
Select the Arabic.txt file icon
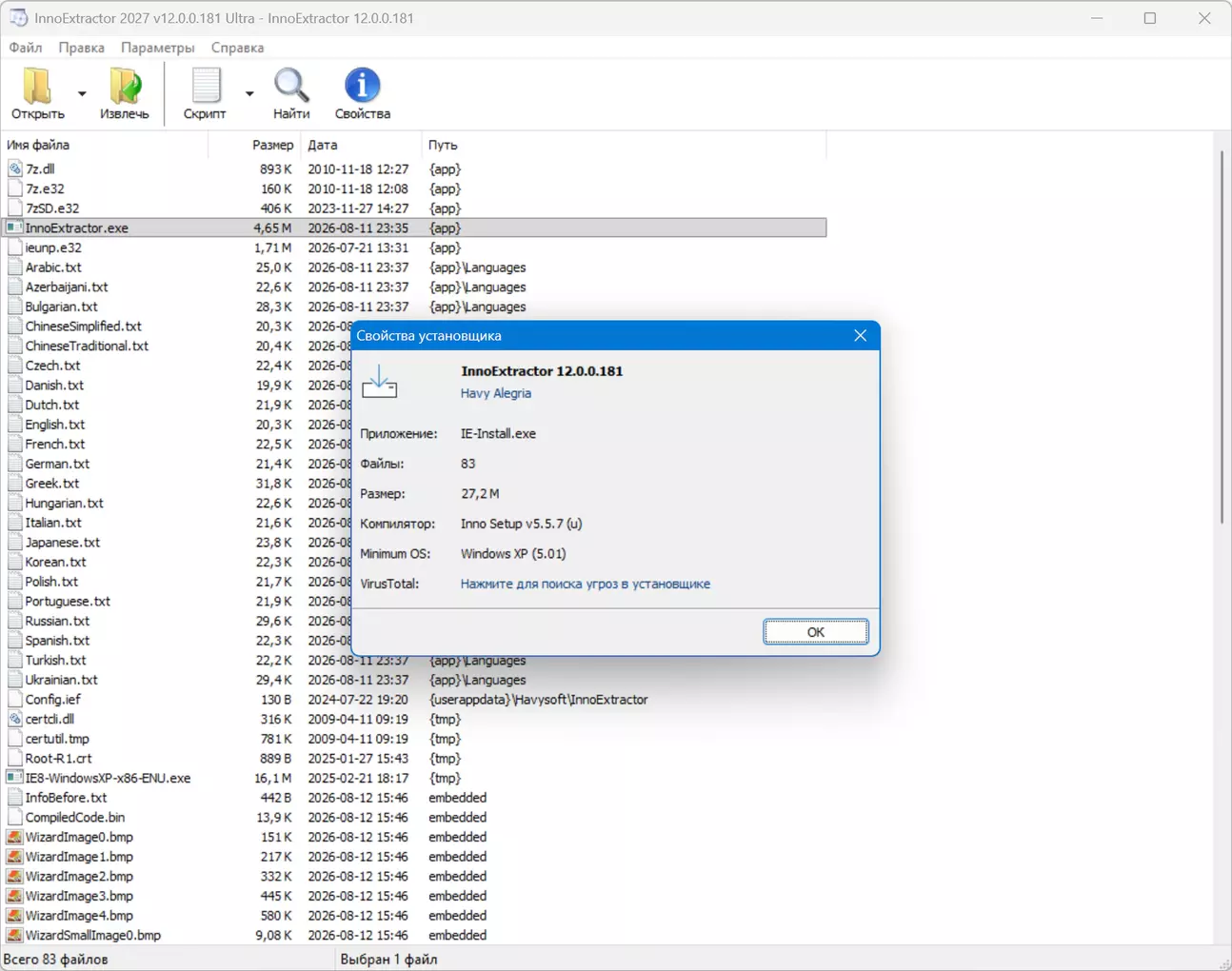pyautogui.click(x=15, y=268)
